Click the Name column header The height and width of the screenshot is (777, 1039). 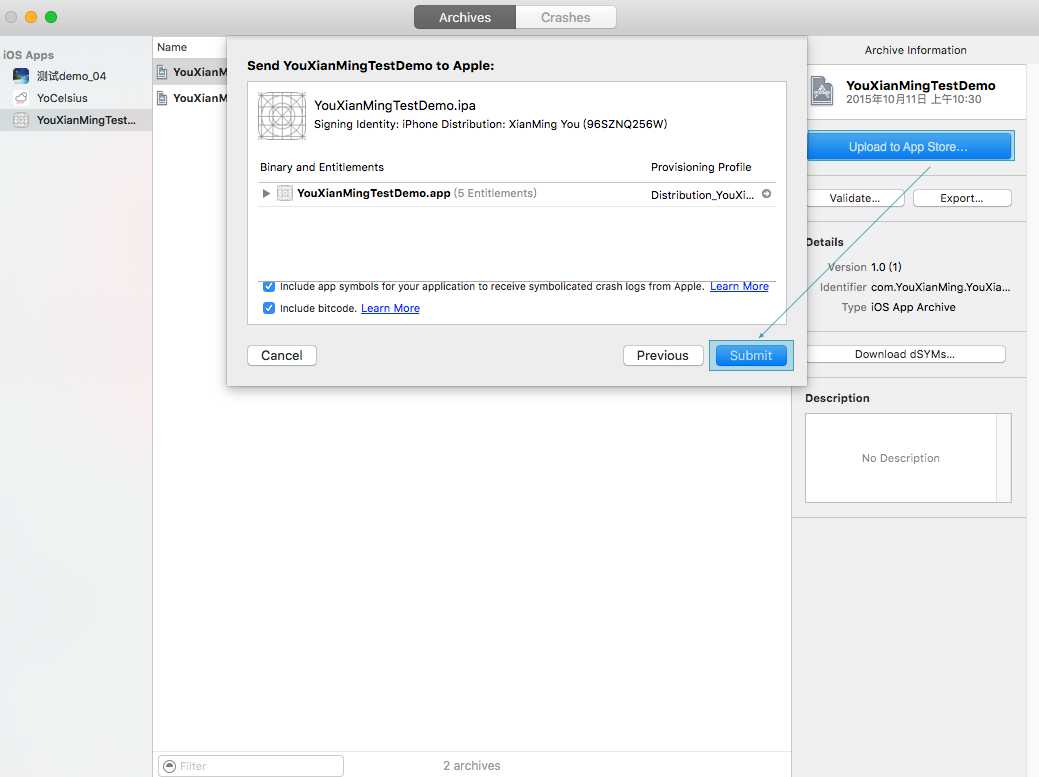(172, 47)
